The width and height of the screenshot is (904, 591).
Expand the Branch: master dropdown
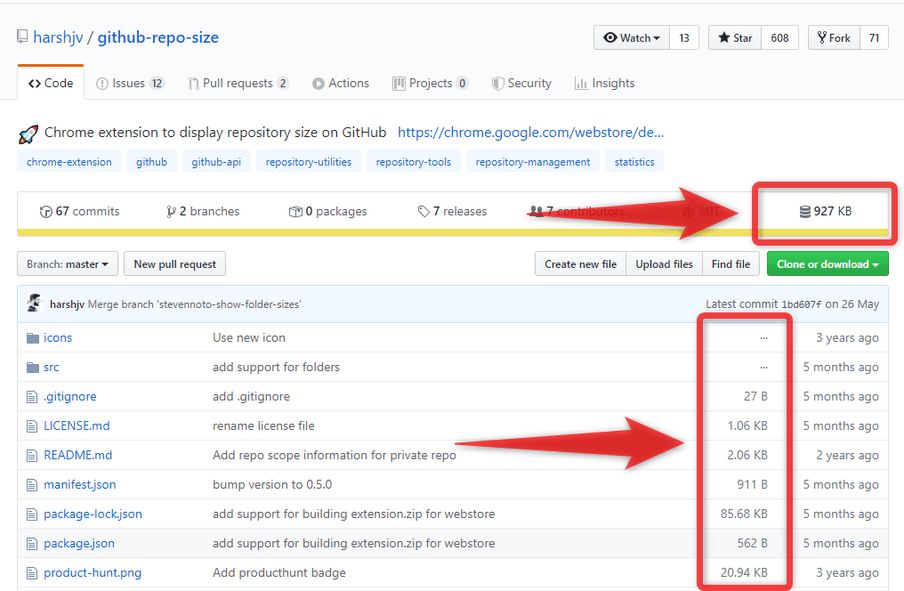click(67, 264)
